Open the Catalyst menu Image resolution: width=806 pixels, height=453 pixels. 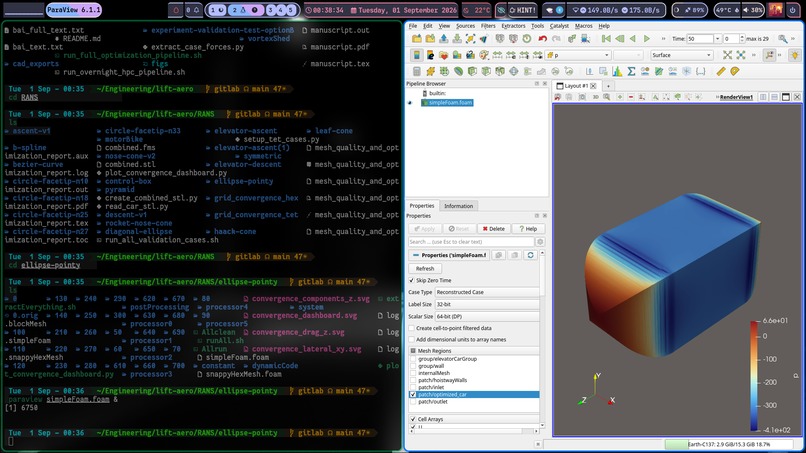tap(559, 26)
